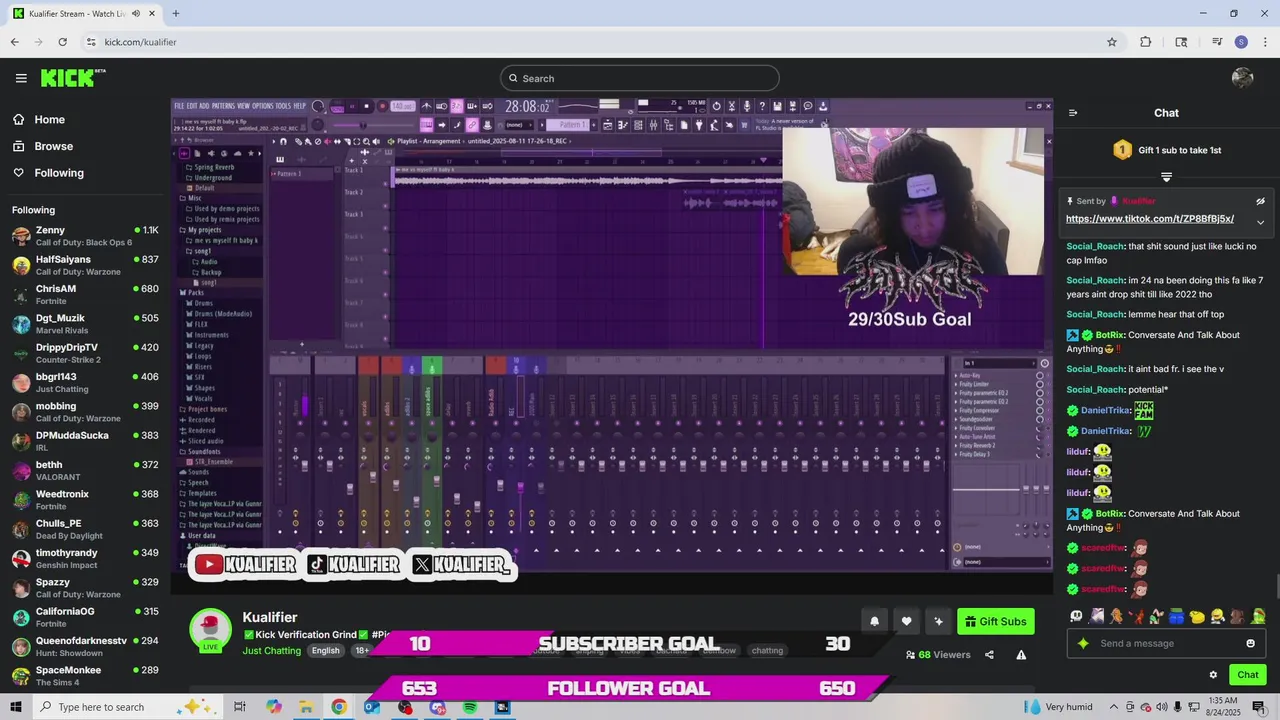Collapse the chat panel
Screen dimensions: 1280x720
coord(1073,113)
